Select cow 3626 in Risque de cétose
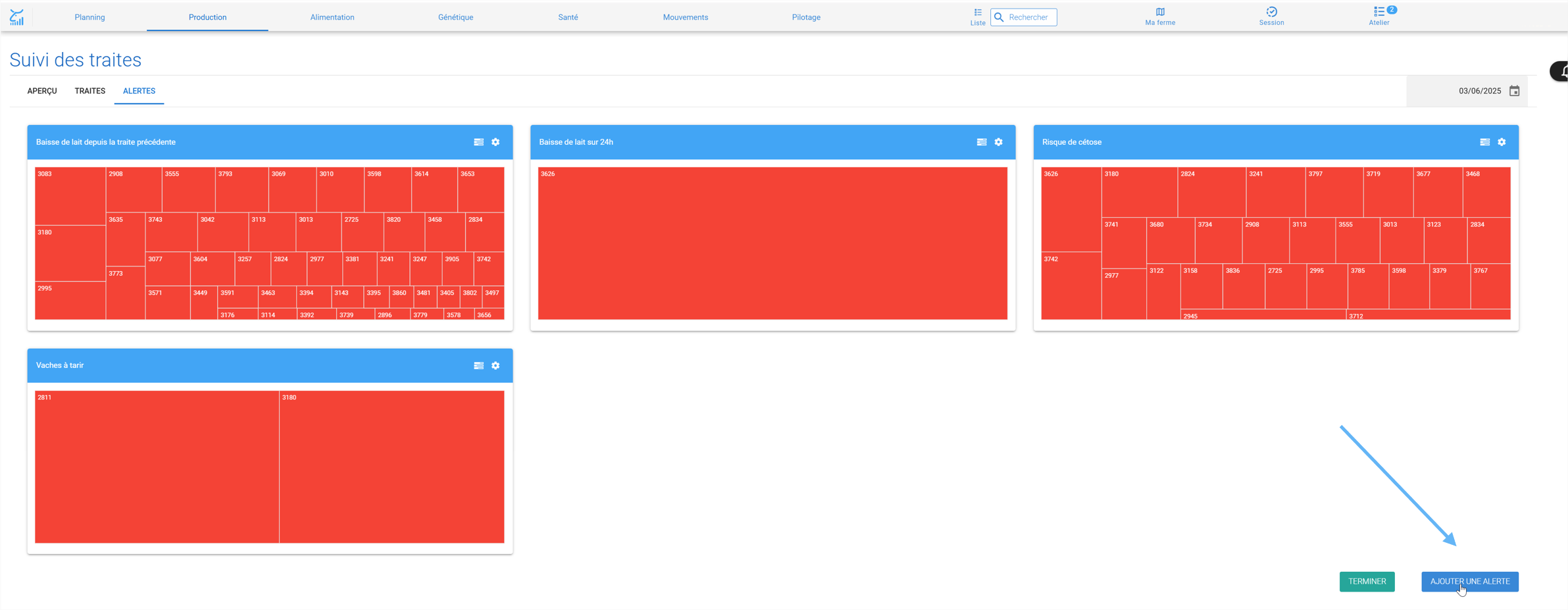This screenshot has width=1568, height=610. click(x=1071, y=209)
